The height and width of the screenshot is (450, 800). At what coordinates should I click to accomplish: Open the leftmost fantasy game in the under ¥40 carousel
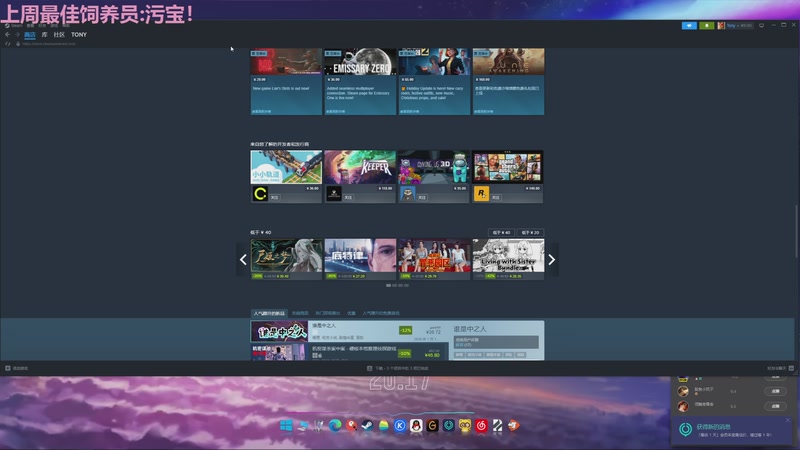pos(286,259)
